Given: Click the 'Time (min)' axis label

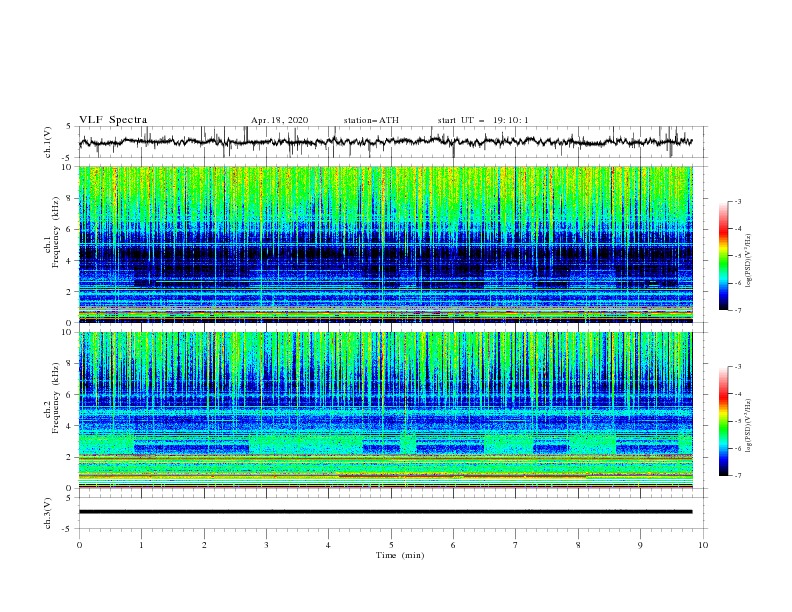Looking at the screenshot, I should click(400, 555).
